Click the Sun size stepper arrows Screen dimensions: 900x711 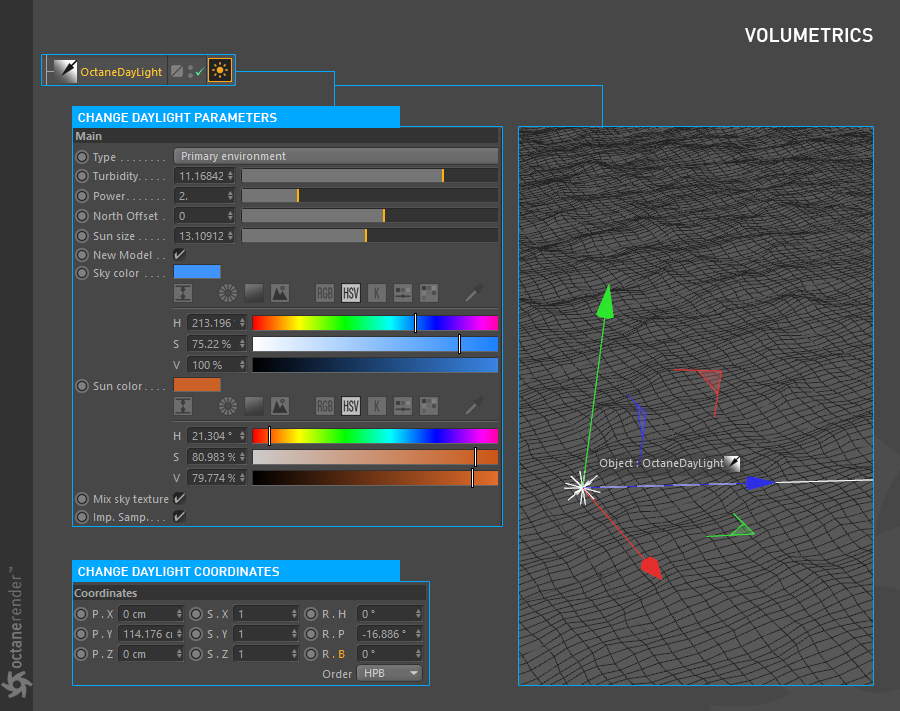230,236
